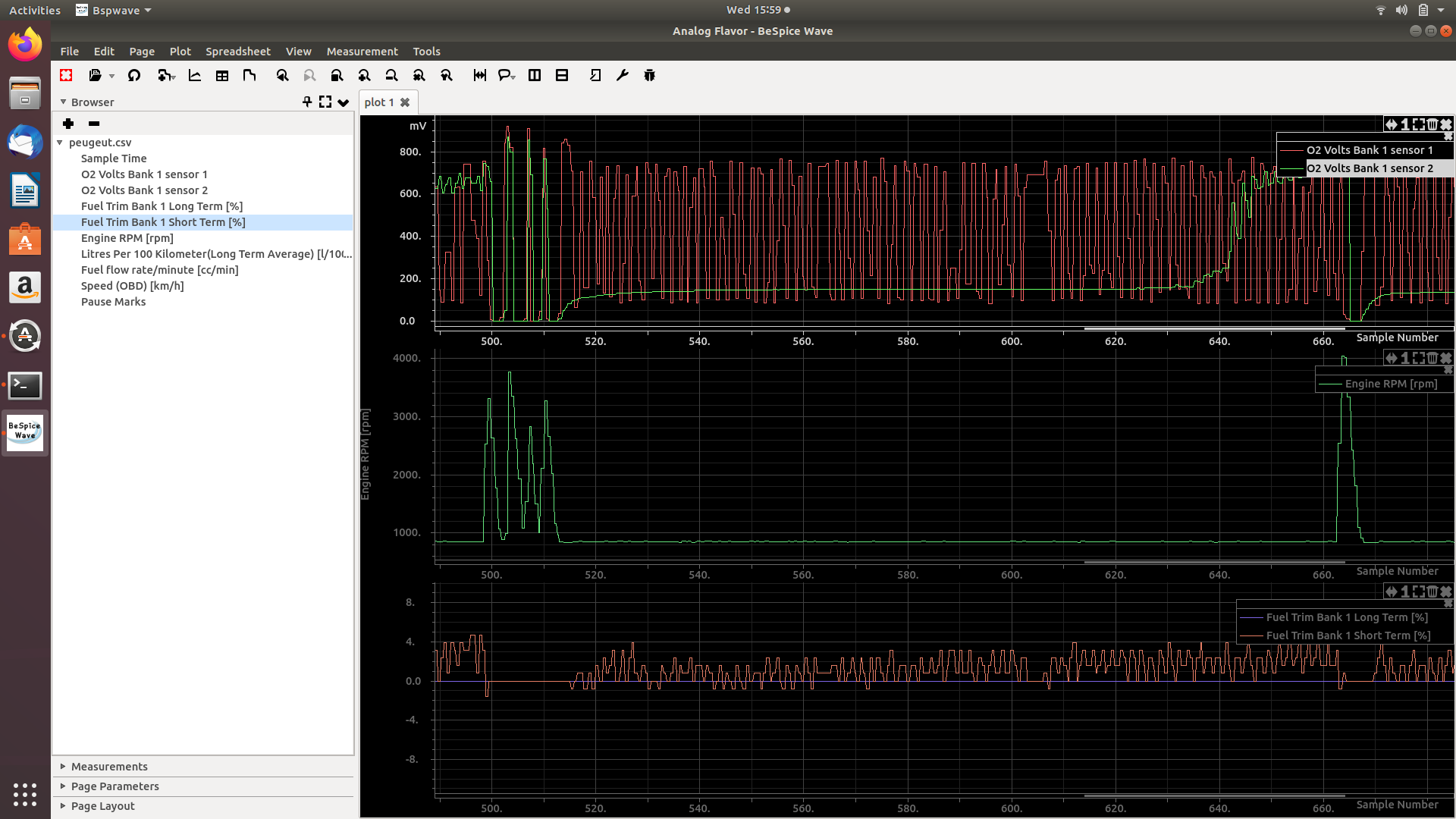The width and height of the screenshot is (1456, 819).
Task: Click the add cursor markers icon
Action: point(479,75)
